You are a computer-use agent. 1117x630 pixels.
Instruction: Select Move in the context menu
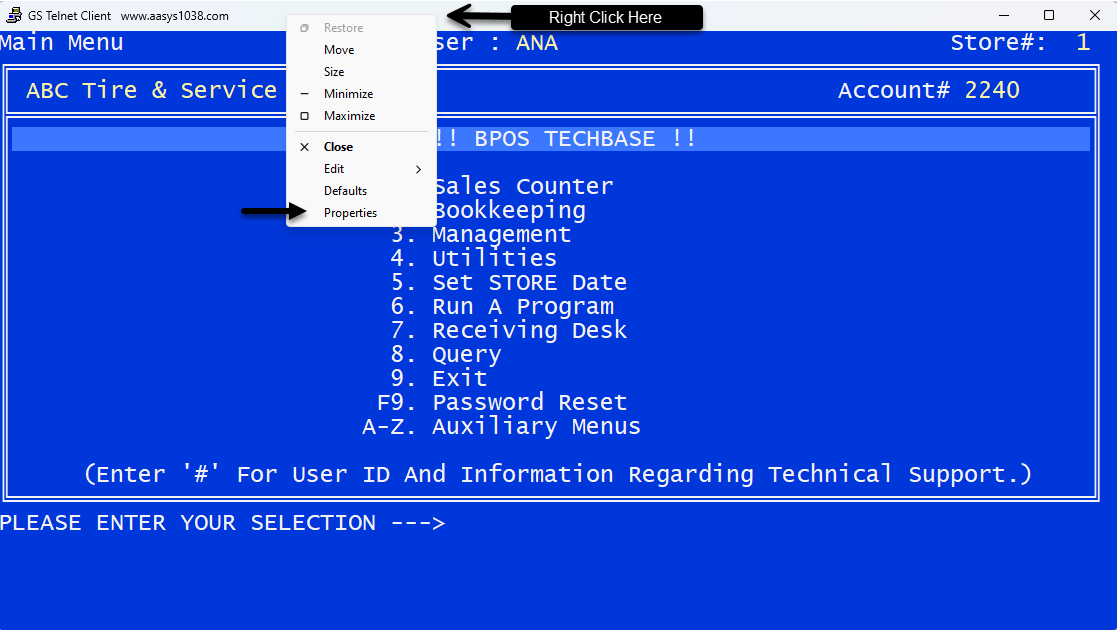(x=339, y=50)
